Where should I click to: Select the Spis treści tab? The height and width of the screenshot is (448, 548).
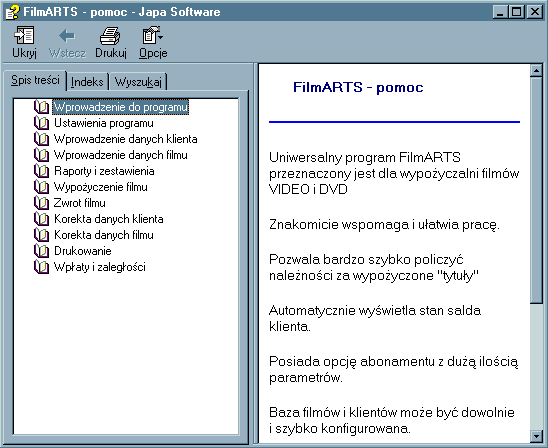(x=35, y=80)
